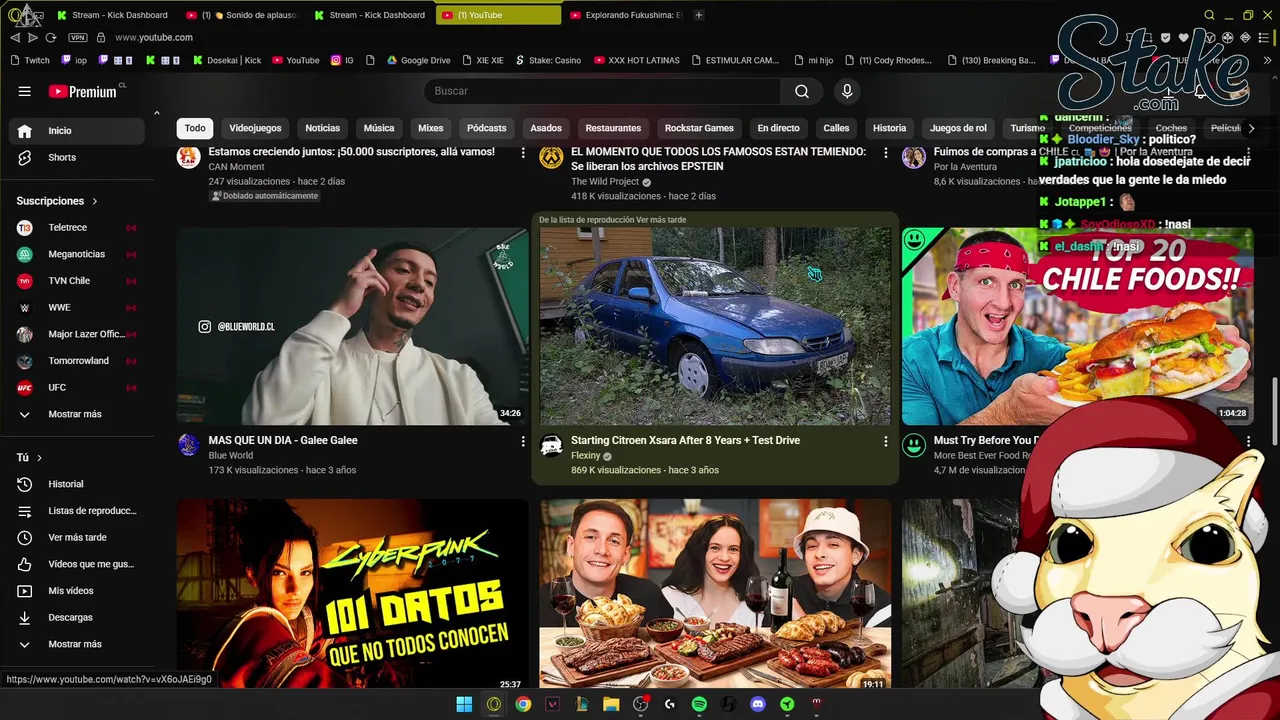The image size is (1280, 720).
Task: Open the Galee Galee video thumbnail
Action: (352, 326)
